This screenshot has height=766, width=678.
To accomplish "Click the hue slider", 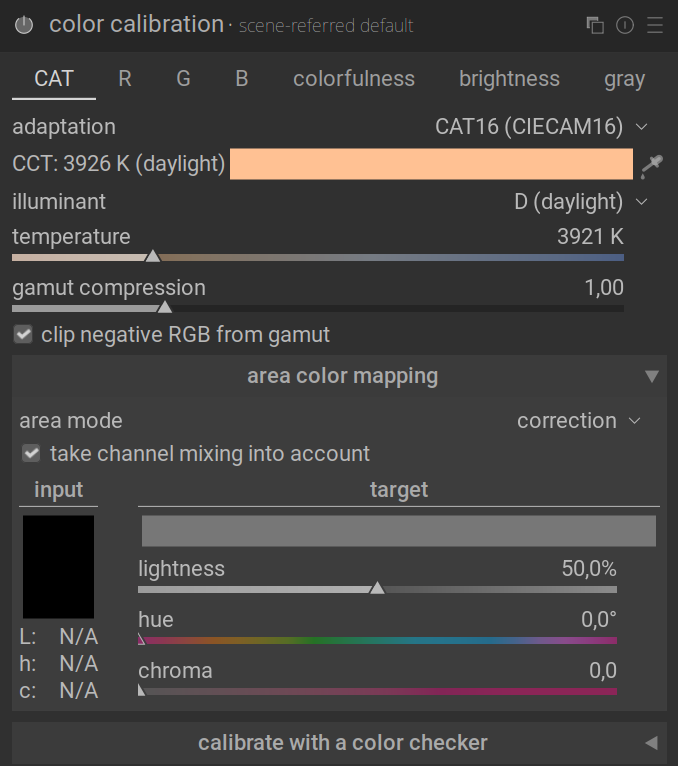I will point(377,640).
